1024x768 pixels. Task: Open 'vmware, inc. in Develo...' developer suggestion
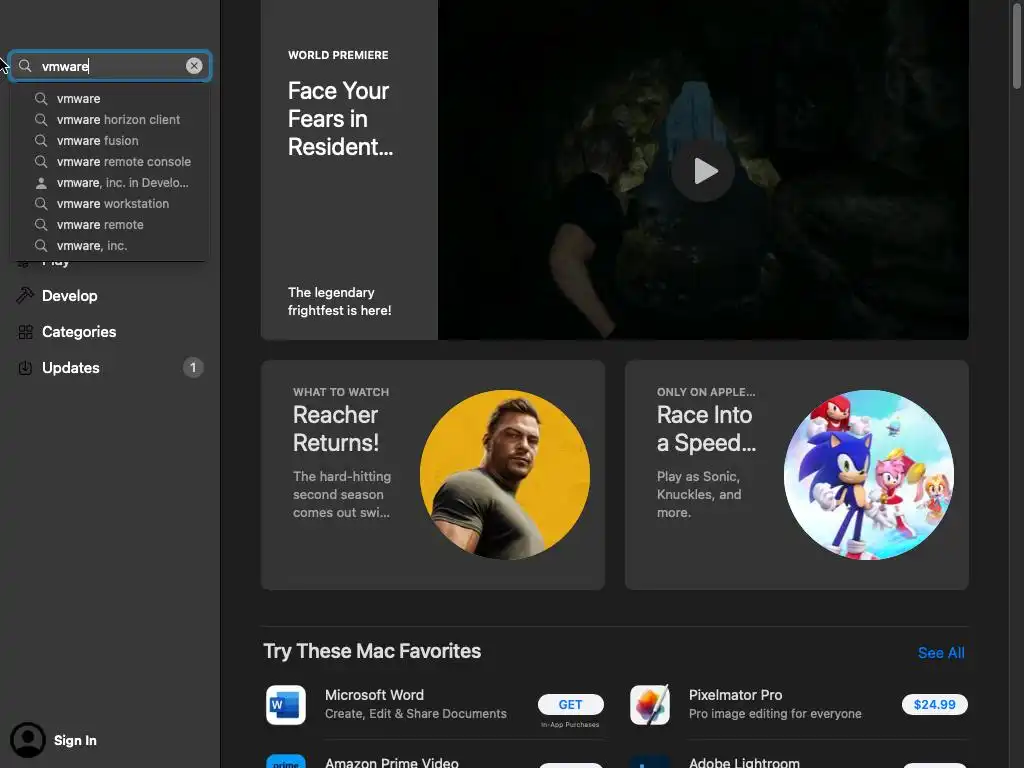pyautogui.click(x=110, y=183)
